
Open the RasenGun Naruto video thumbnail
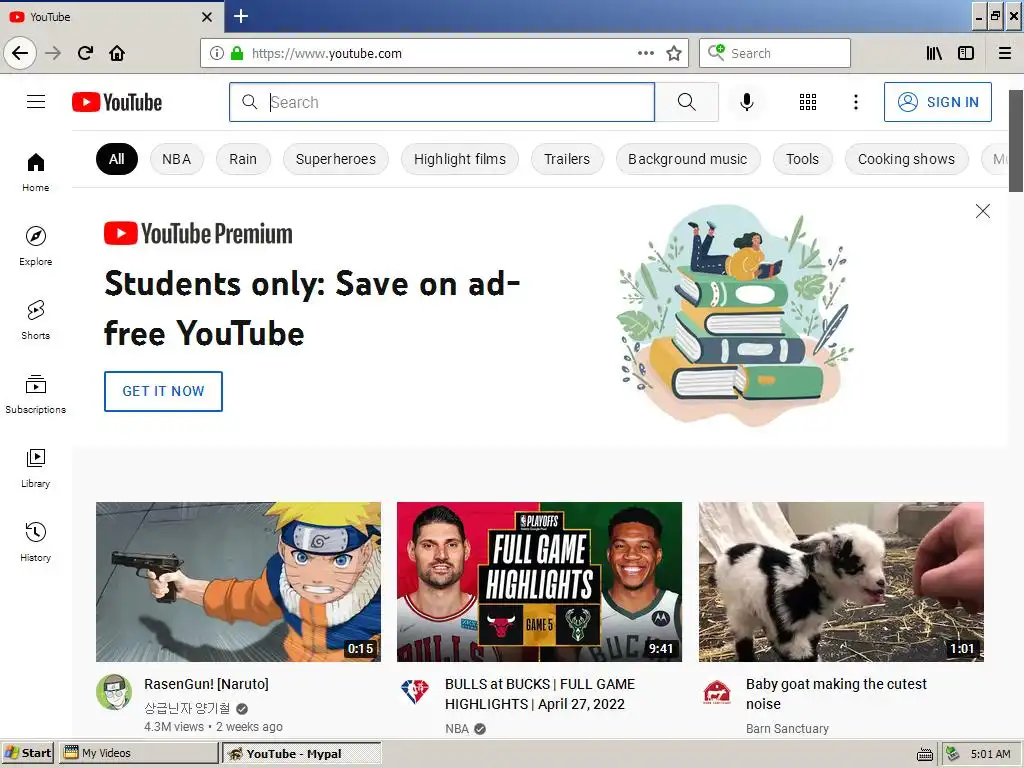[238, 582]
